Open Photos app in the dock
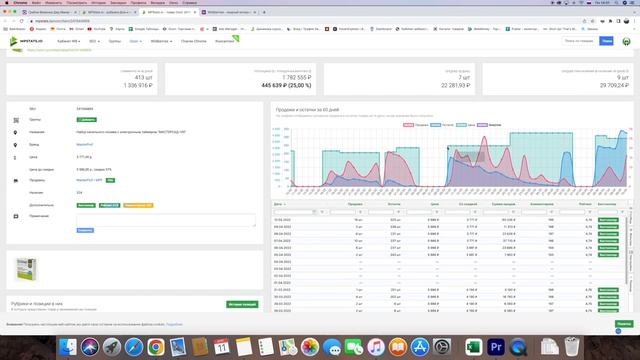This screenshot has height=360, width=640. point(310,347)
